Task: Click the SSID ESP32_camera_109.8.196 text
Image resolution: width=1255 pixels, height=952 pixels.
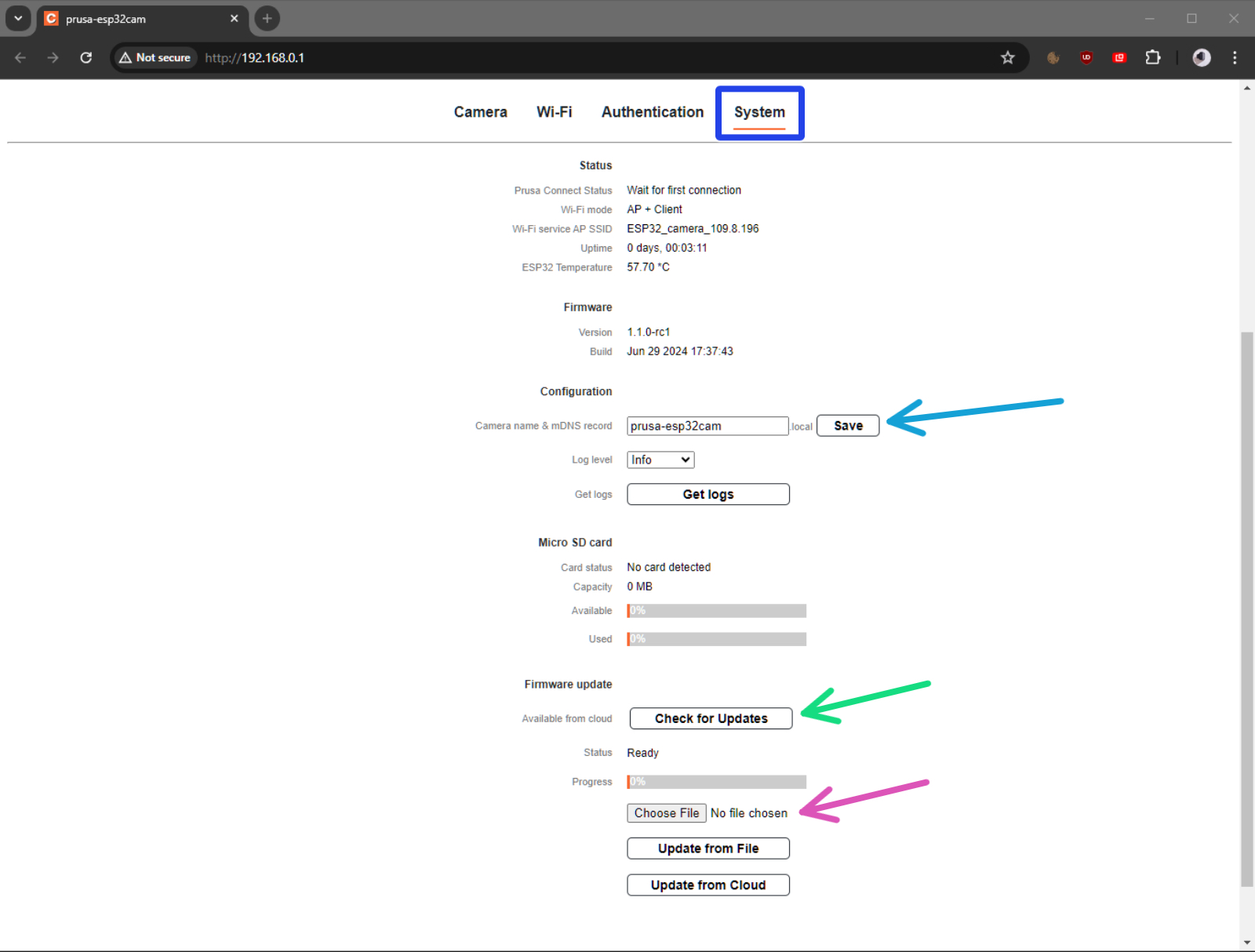Action: [693, 228]
